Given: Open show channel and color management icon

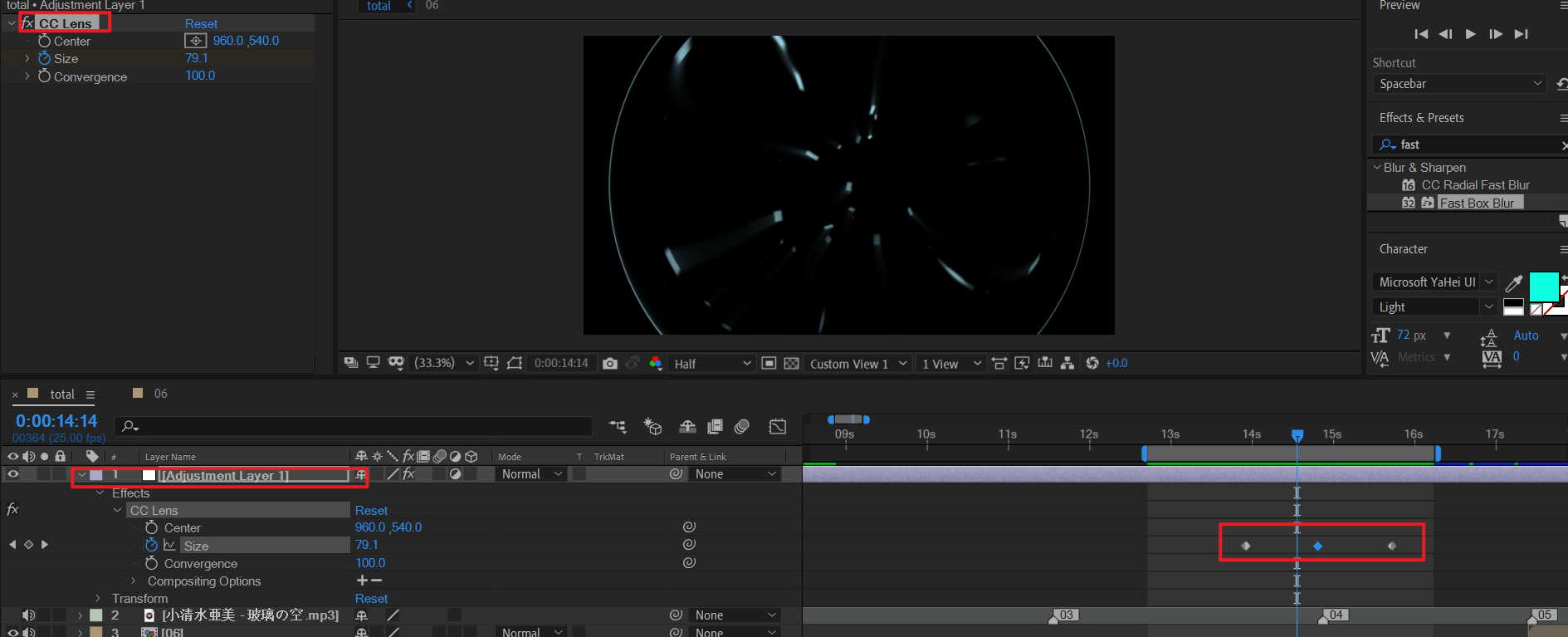Looking at the screenshot, I should [656, 363].
